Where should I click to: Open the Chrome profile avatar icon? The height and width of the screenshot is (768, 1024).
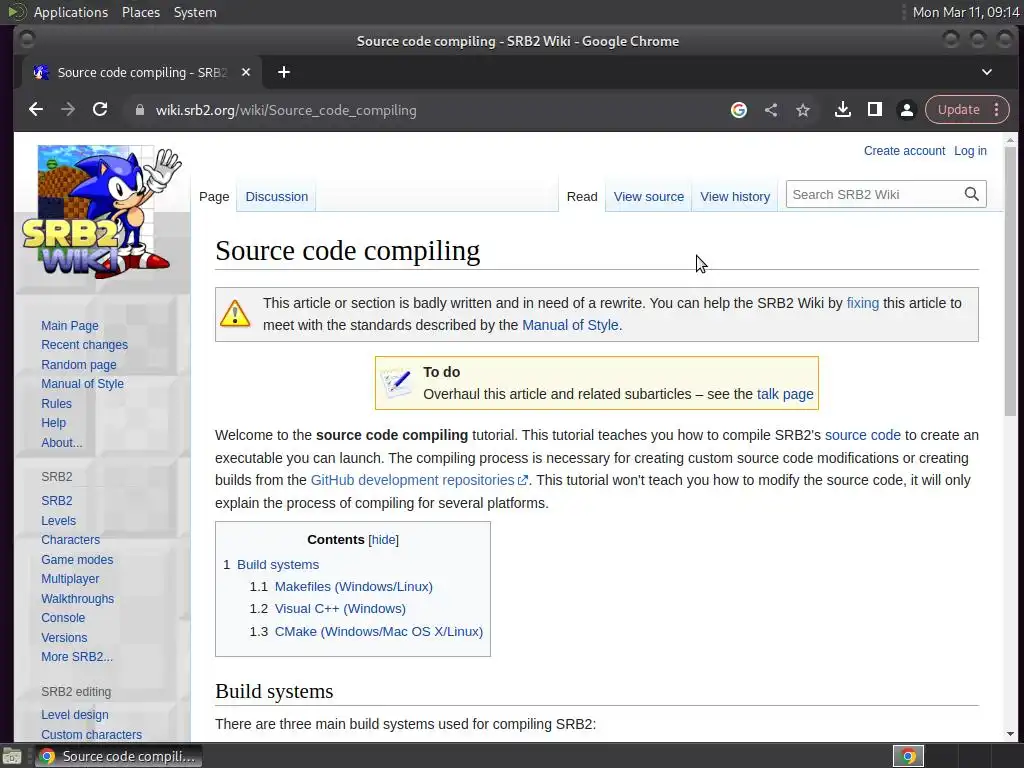906,110
